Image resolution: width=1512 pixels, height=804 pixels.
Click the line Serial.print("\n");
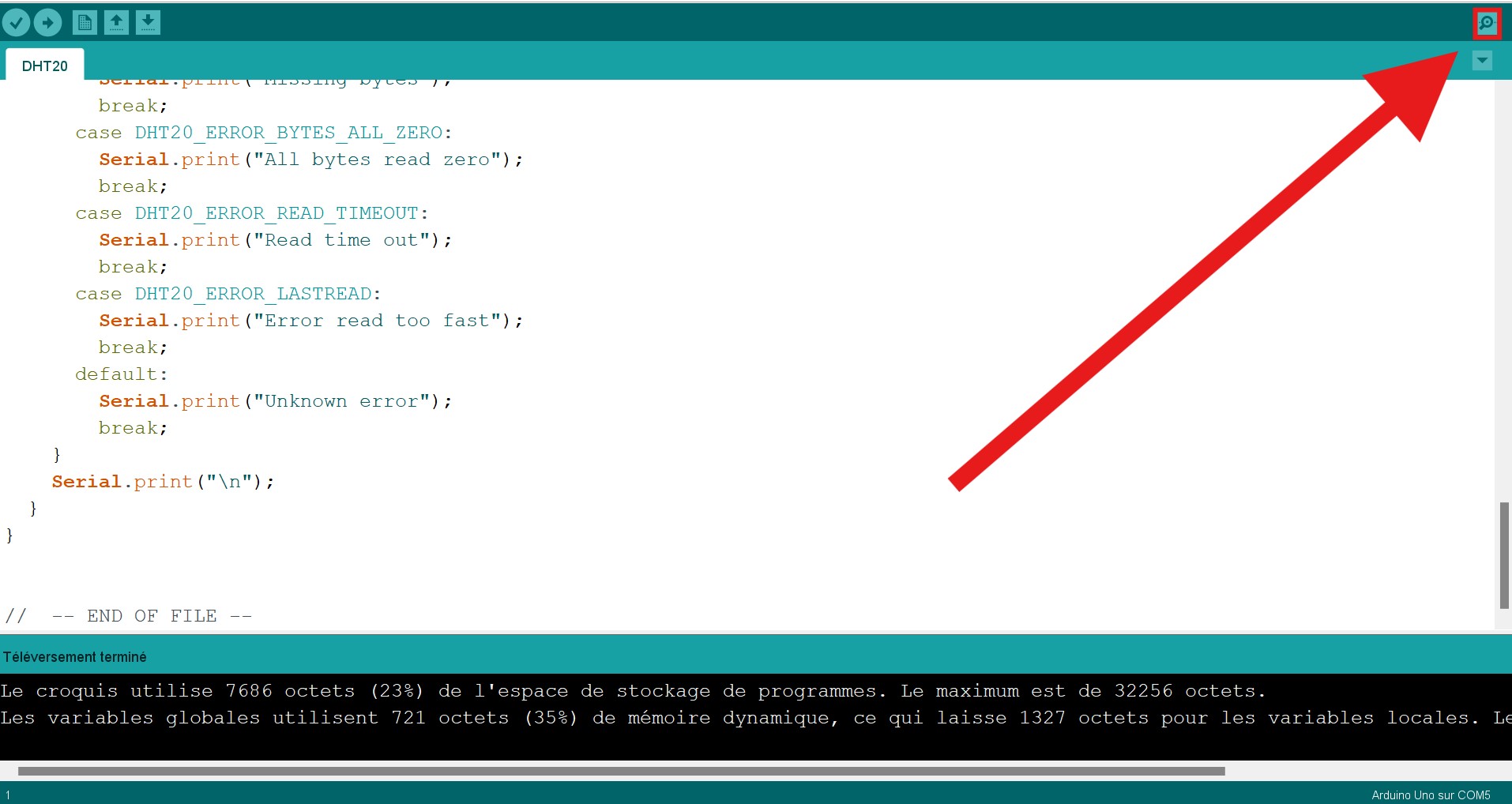[x=164, y=482]
